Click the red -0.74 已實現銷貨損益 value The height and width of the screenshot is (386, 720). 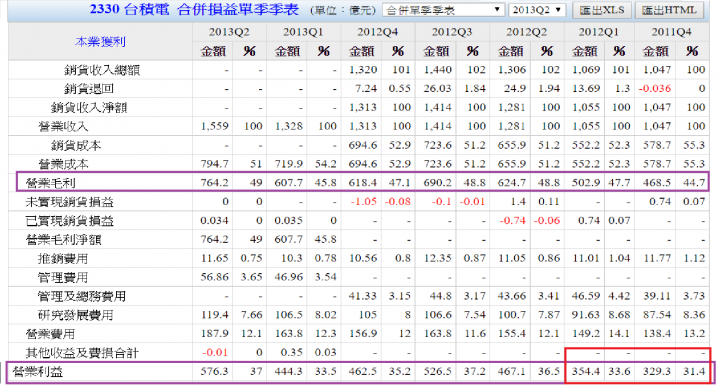coord(512,221)
